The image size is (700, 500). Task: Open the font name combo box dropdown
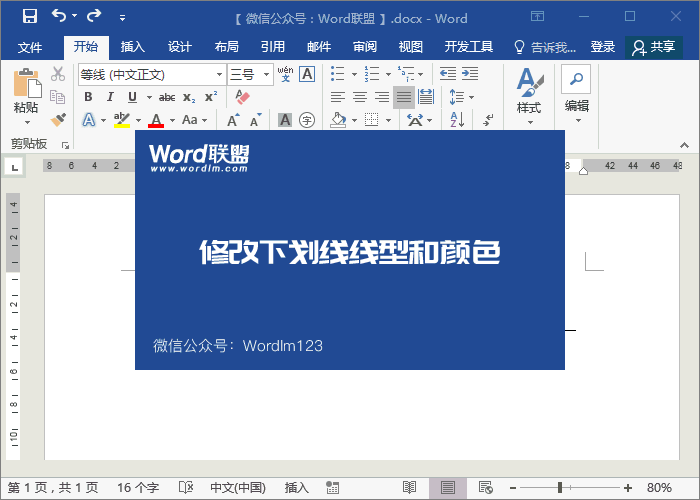pos(219,75)
